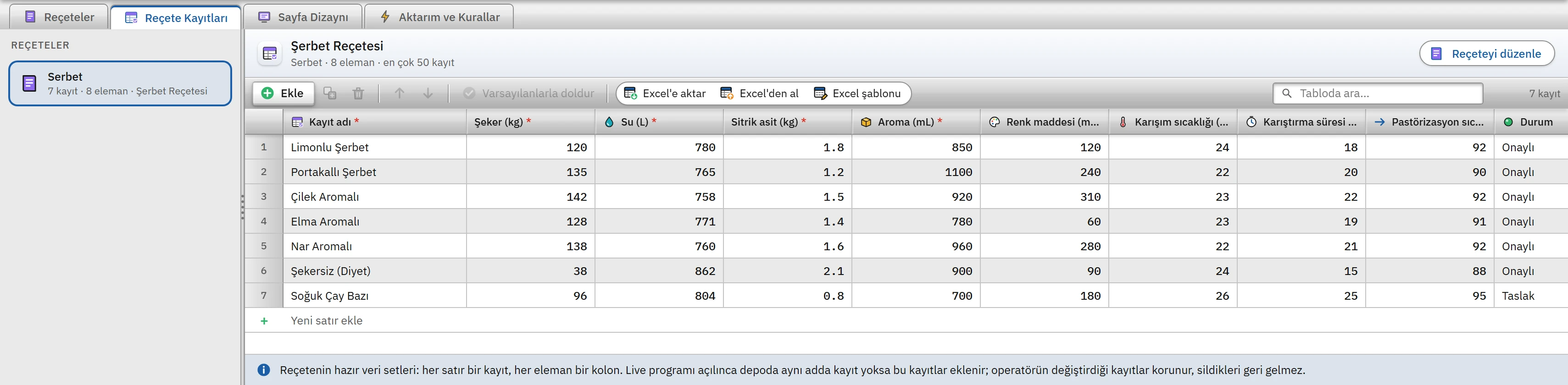
Task: Click the water drop icon in Su (L) header
Action: [609, 121]
